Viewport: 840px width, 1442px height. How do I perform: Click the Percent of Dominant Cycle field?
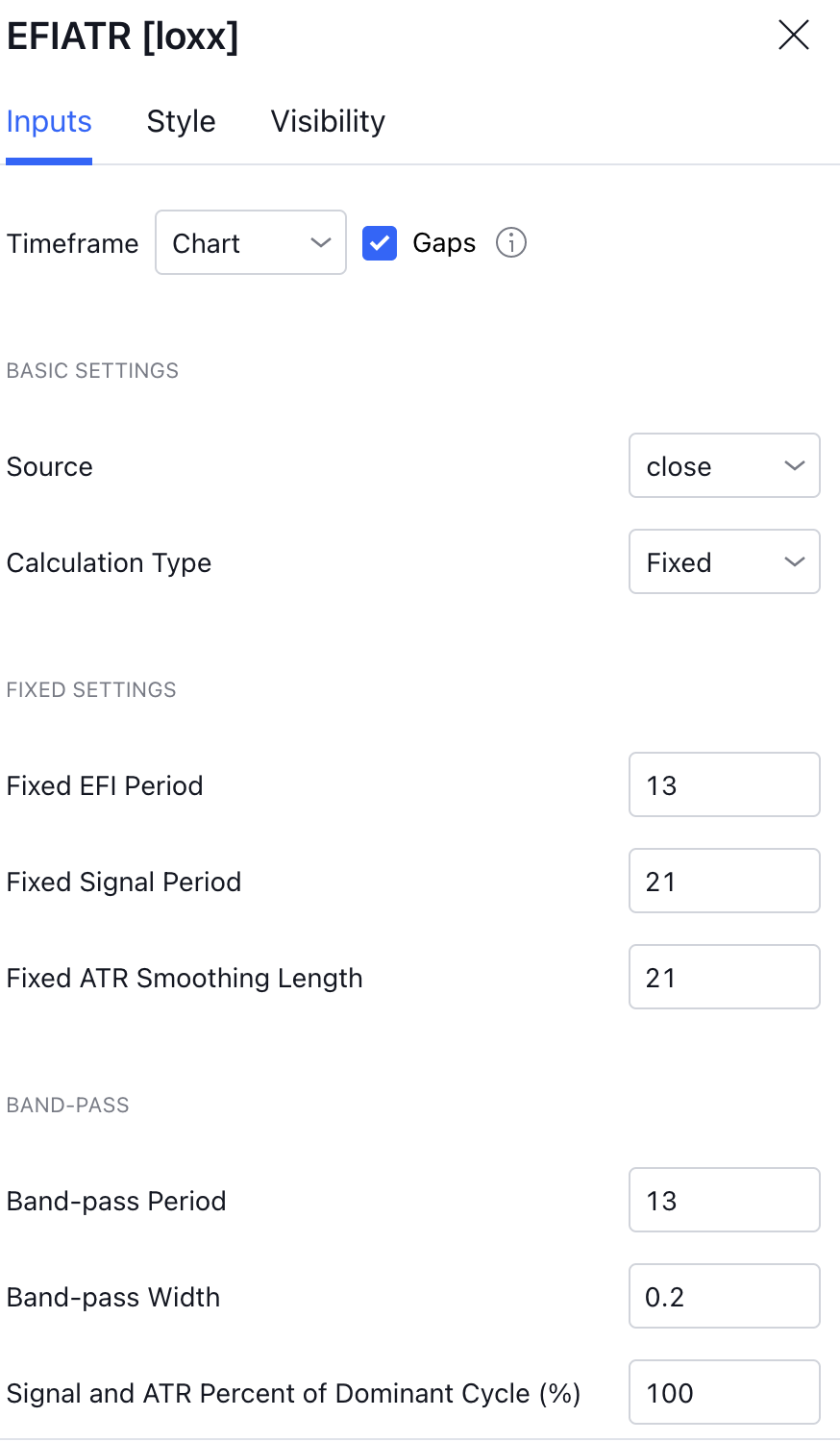(724, 1393)
